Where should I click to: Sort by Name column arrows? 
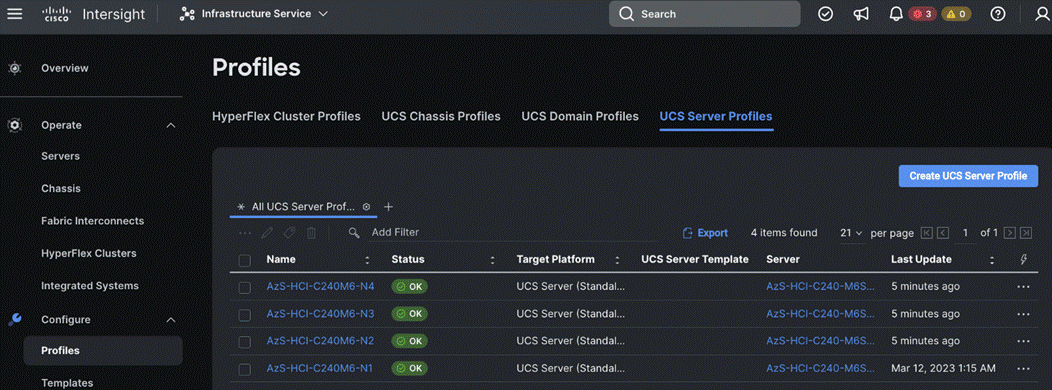click(367, 260)
